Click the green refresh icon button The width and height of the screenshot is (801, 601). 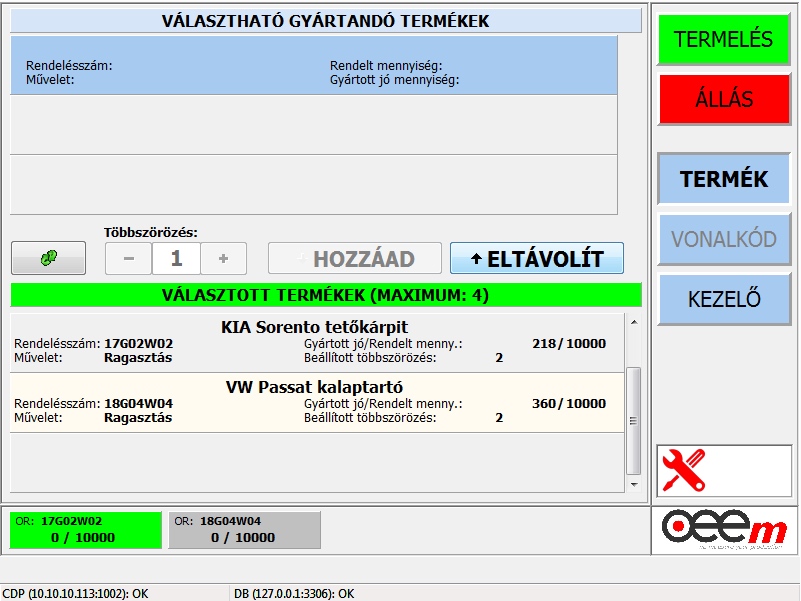48,258
